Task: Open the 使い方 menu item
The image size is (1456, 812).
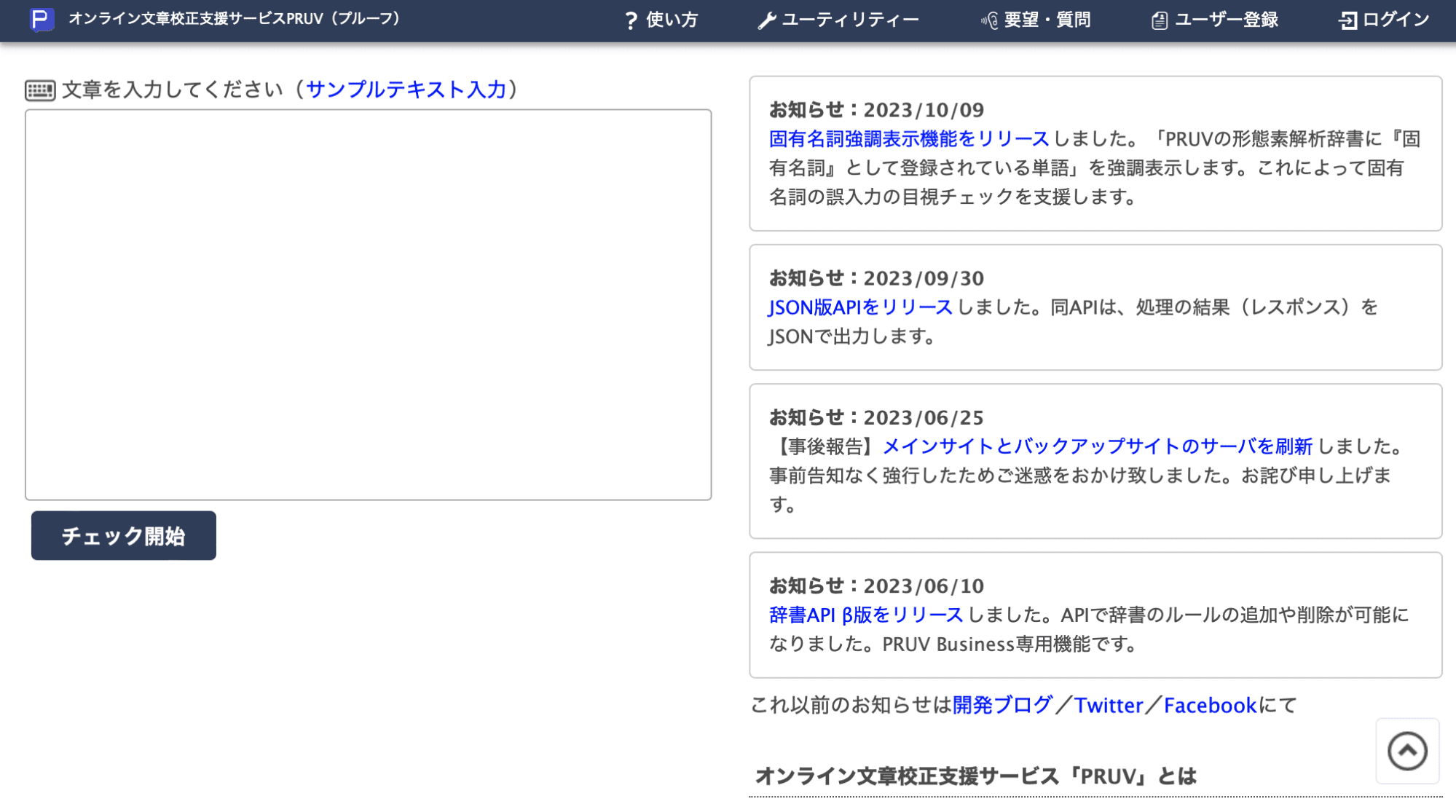Action: [x=661, y=20]
